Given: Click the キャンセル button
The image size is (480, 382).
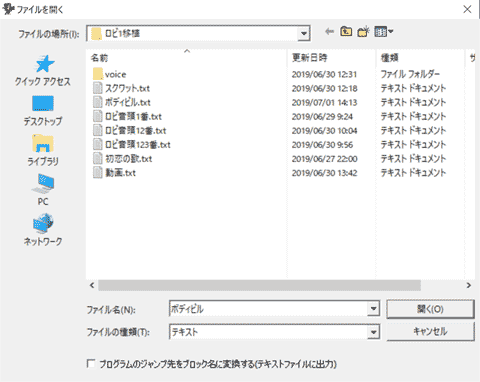Looking at the screenshot, I should click(x=430, y=331).
